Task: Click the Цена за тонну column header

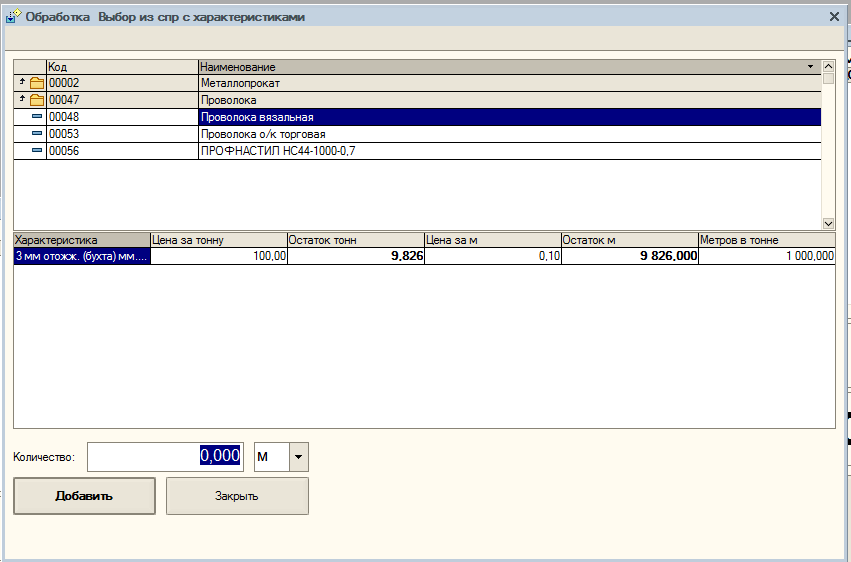Action: click(217, 240)
